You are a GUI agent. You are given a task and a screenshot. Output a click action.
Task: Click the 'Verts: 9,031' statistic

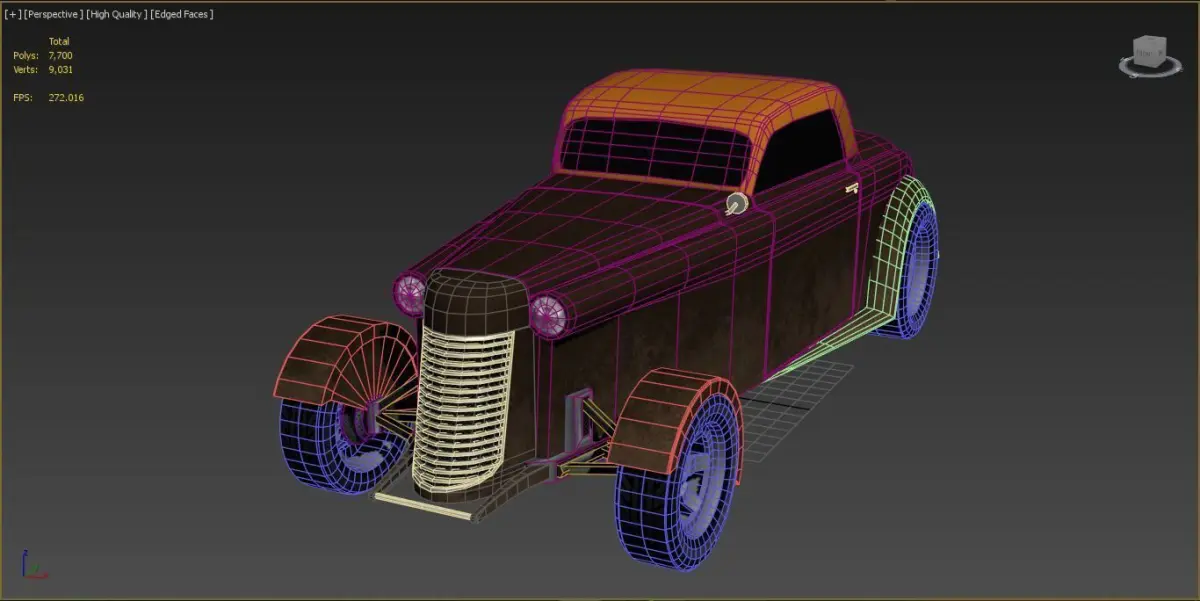click(x=43, y=69)
